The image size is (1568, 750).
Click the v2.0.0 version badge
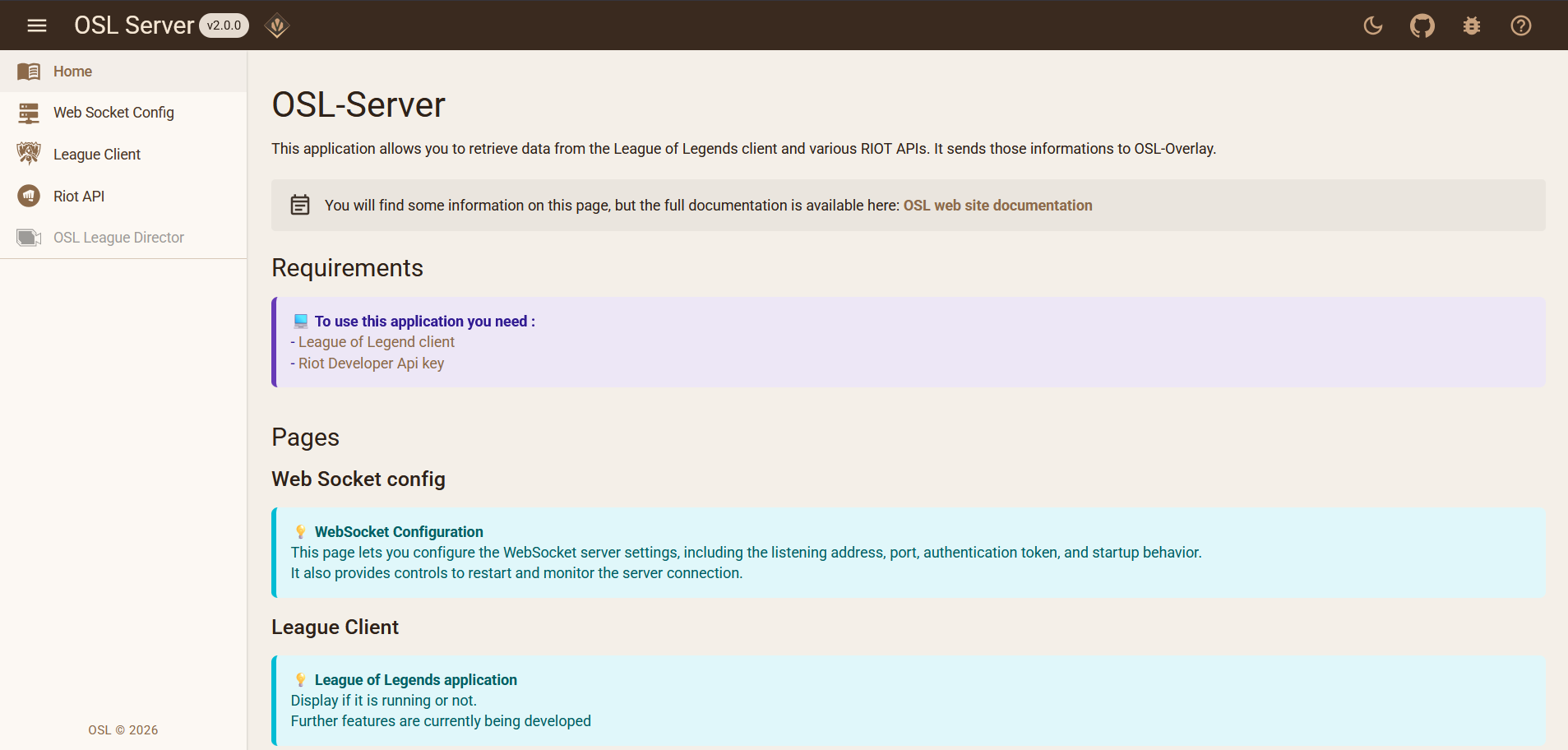point(224,25)
